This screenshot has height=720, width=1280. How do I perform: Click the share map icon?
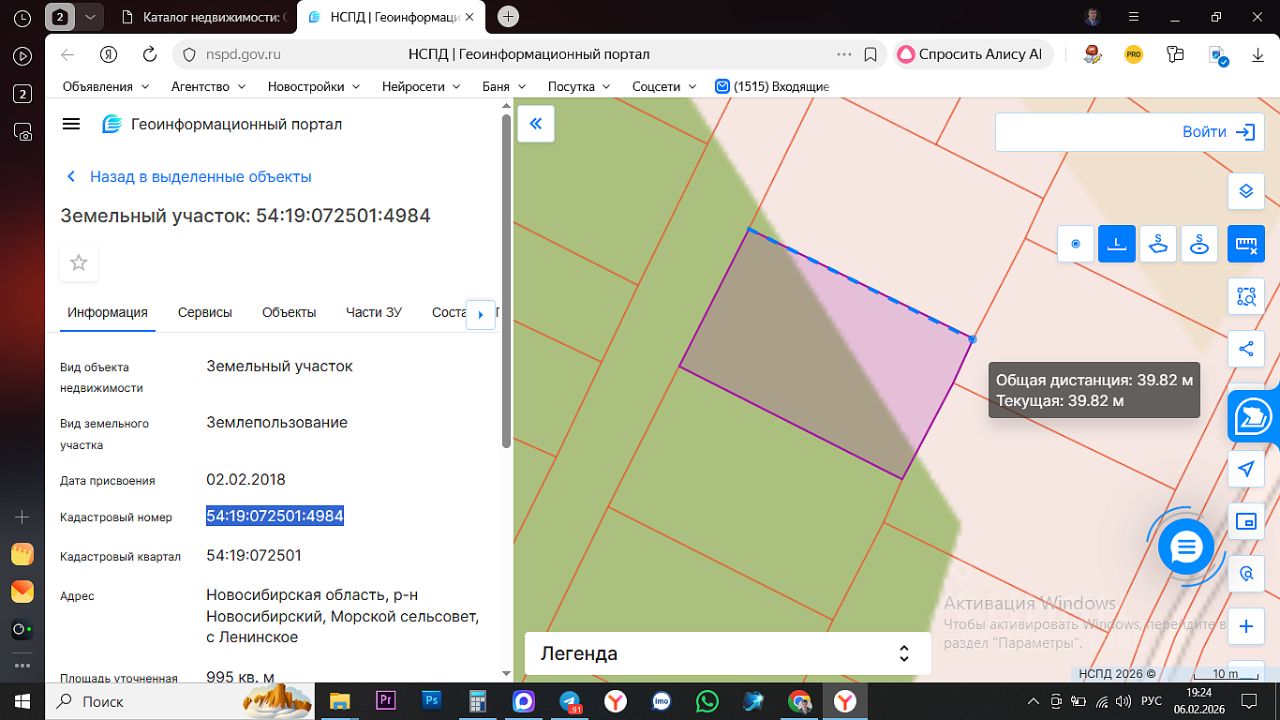[1246, 349]
